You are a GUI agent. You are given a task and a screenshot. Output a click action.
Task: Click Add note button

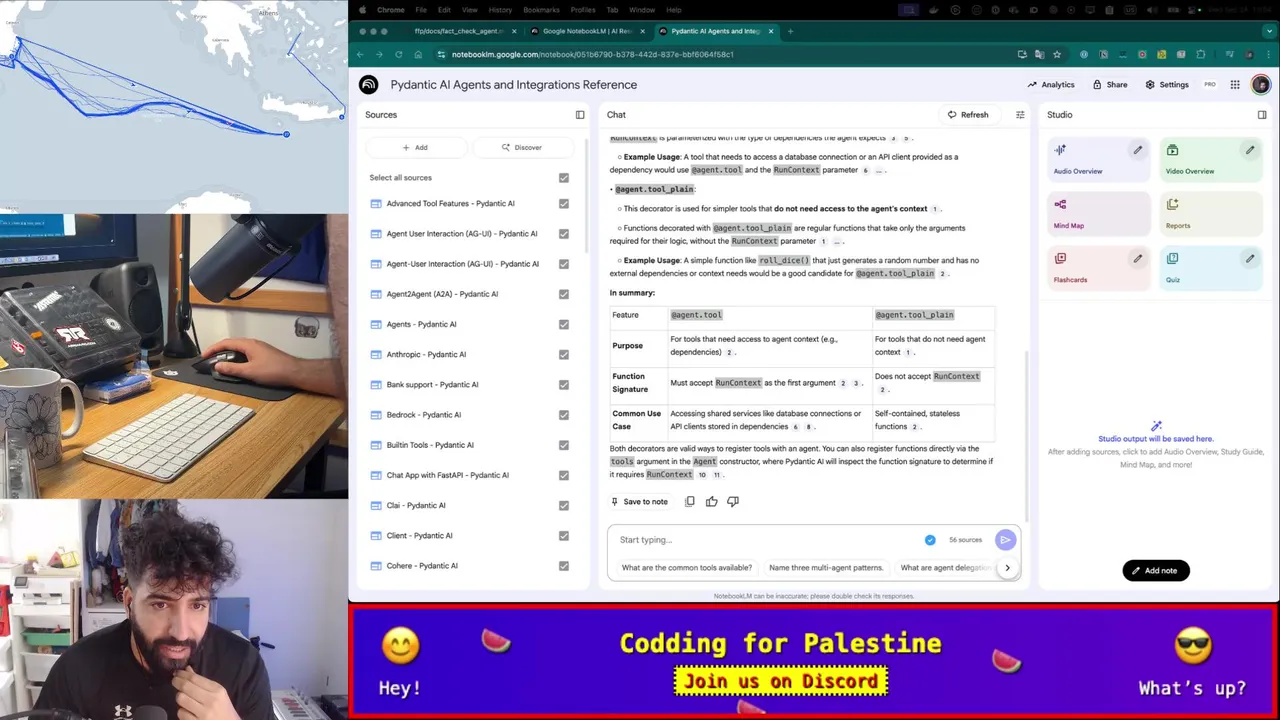(1155, 571)
